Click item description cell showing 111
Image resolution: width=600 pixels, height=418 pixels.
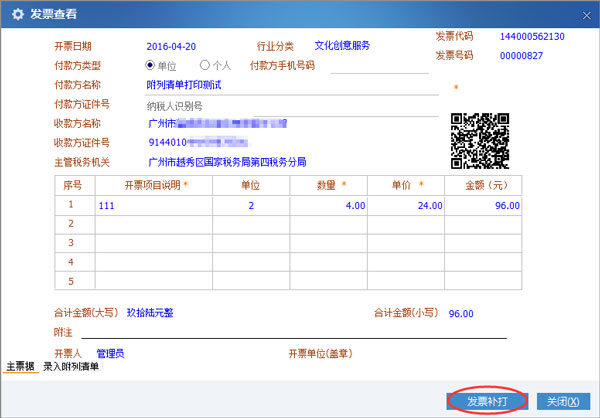click(153, 205)
